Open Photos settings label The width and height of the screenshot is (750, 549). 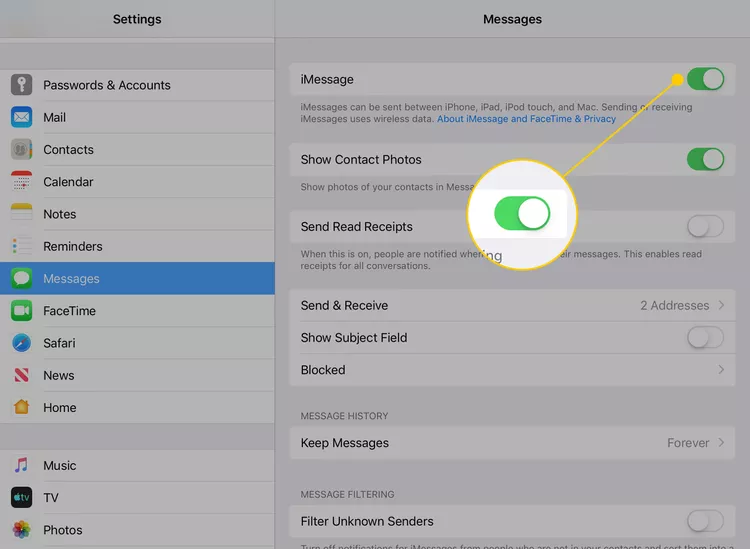tap(63, 530)
